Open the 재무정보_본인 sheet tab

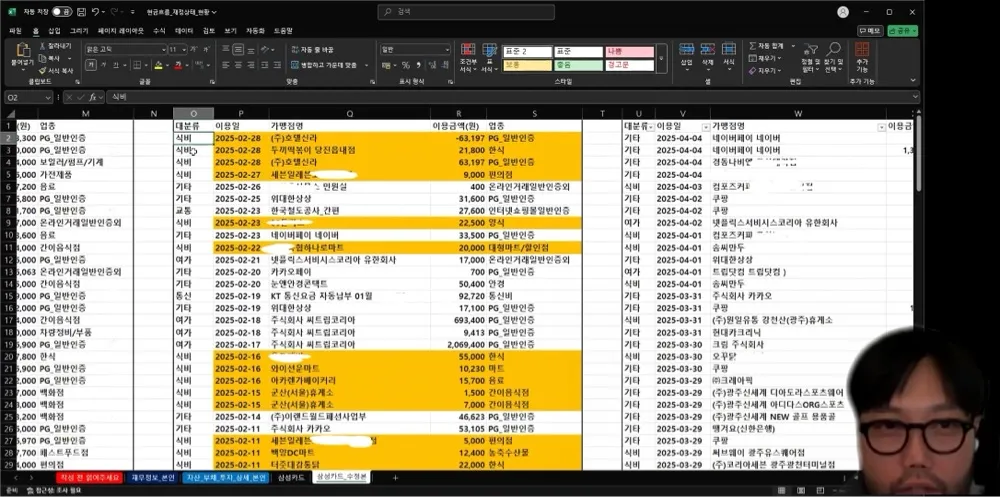click(154, 477)
